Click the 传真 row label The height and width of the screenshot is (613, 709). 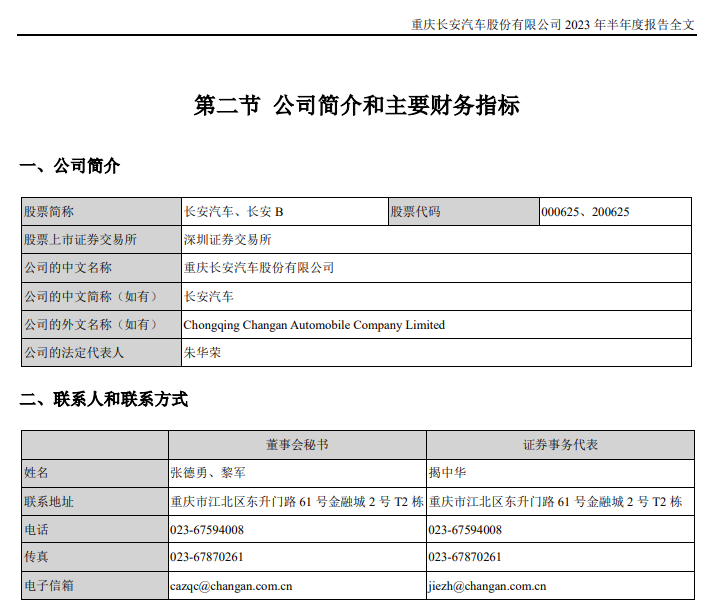point(36,557)
